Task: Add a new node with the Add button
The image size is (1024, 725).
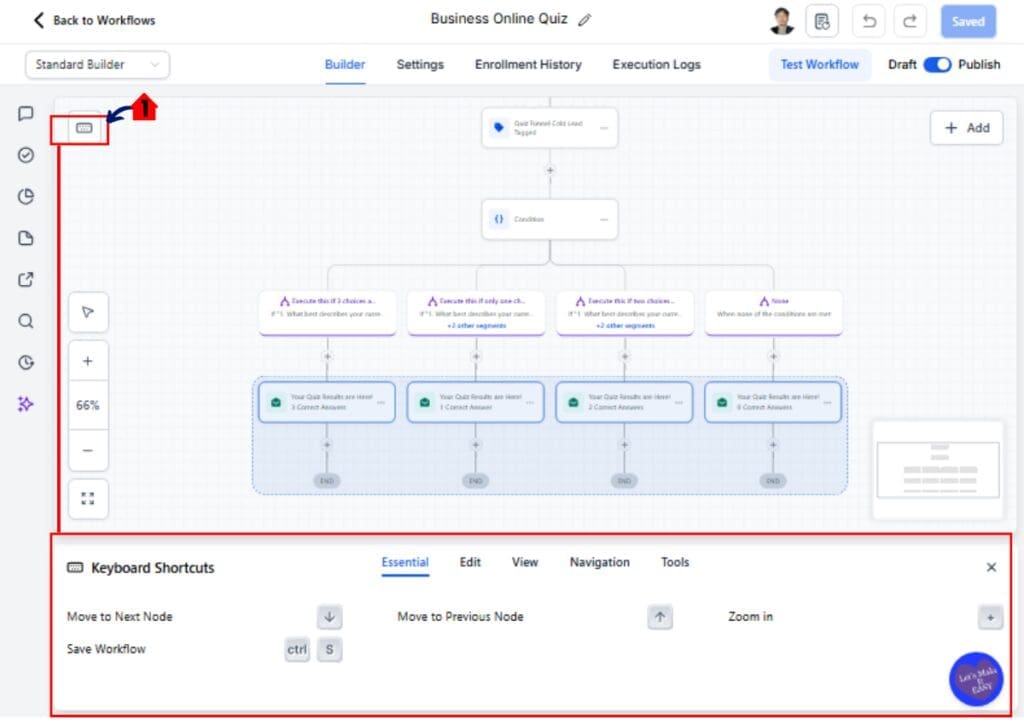Action: coord(966,128)
